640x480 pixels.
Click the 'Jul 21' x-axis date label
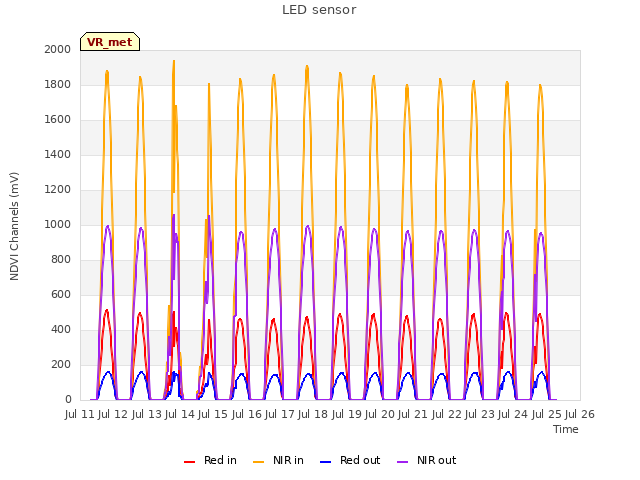tap(413, 414)
